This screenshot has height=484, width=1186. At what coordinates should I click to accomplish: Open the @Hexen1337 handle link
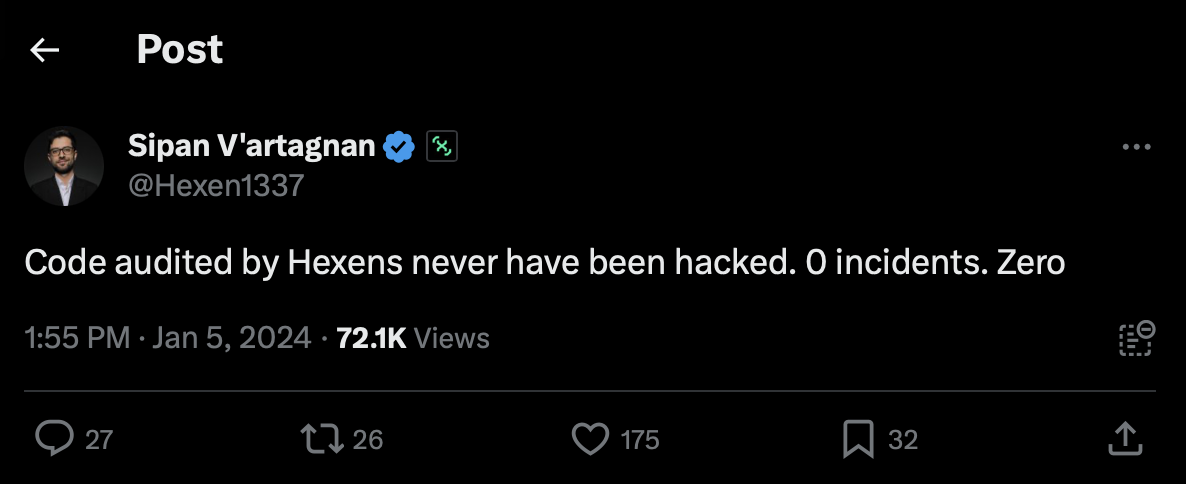216,185
